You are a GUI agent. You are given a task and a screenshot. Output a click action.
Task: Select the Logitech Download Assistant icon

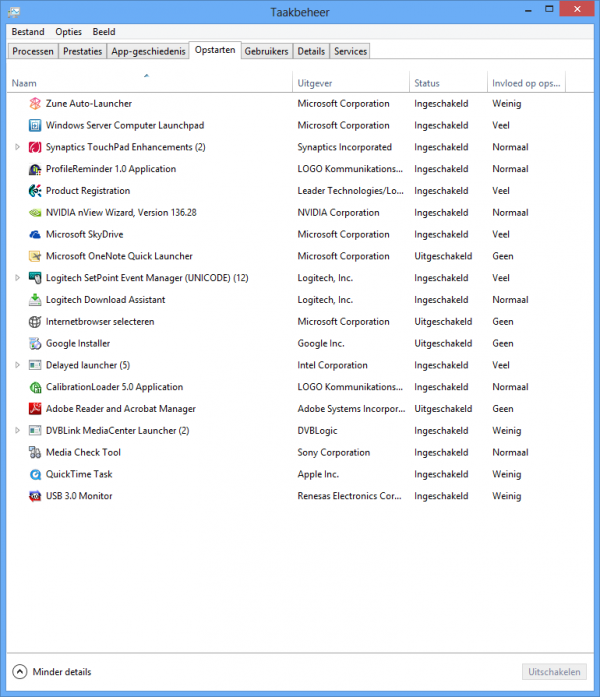click(x=35, y=300)
